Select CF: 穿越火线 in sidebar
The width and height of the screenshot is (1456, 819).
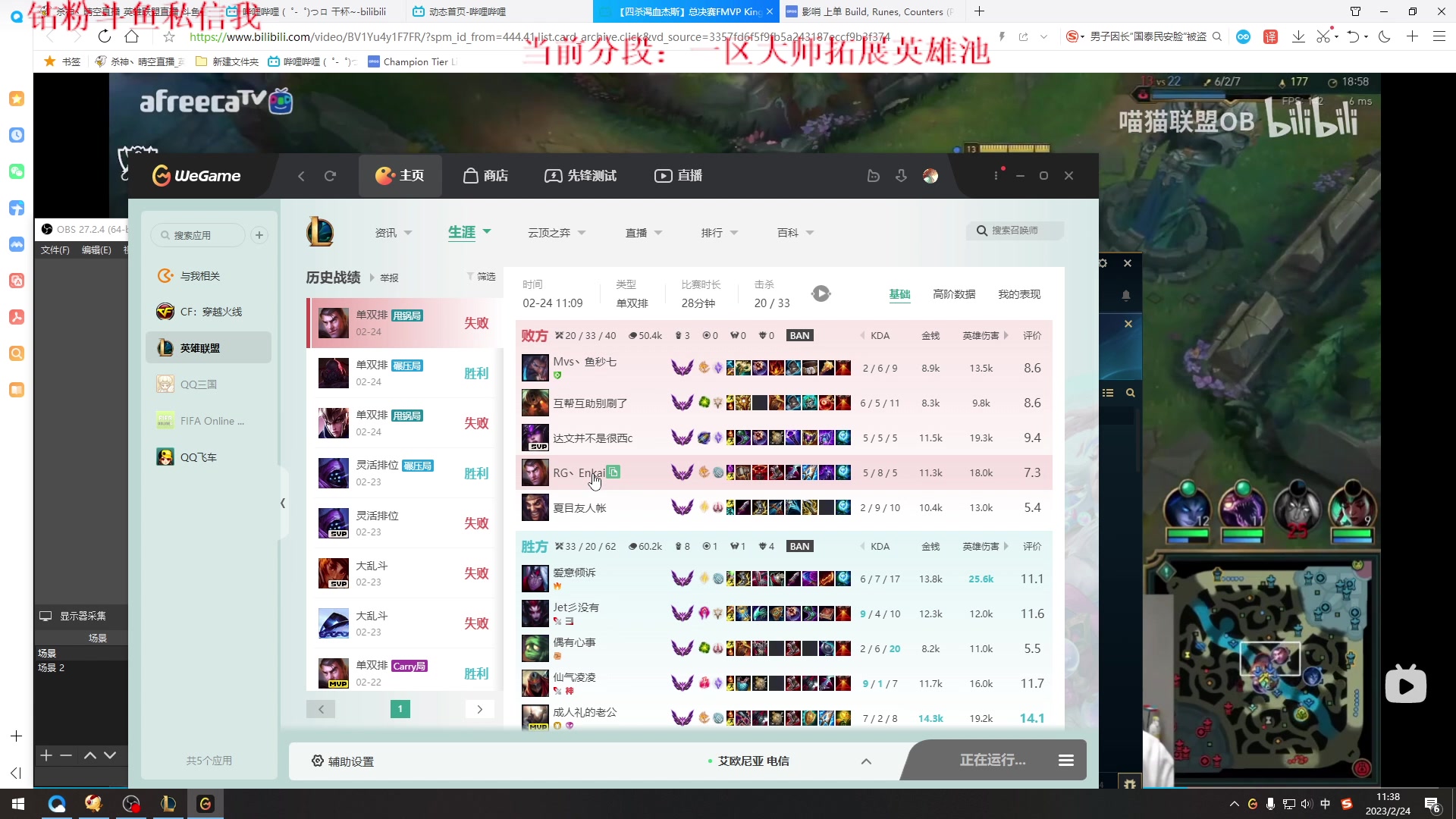click(x=209, y=312)
